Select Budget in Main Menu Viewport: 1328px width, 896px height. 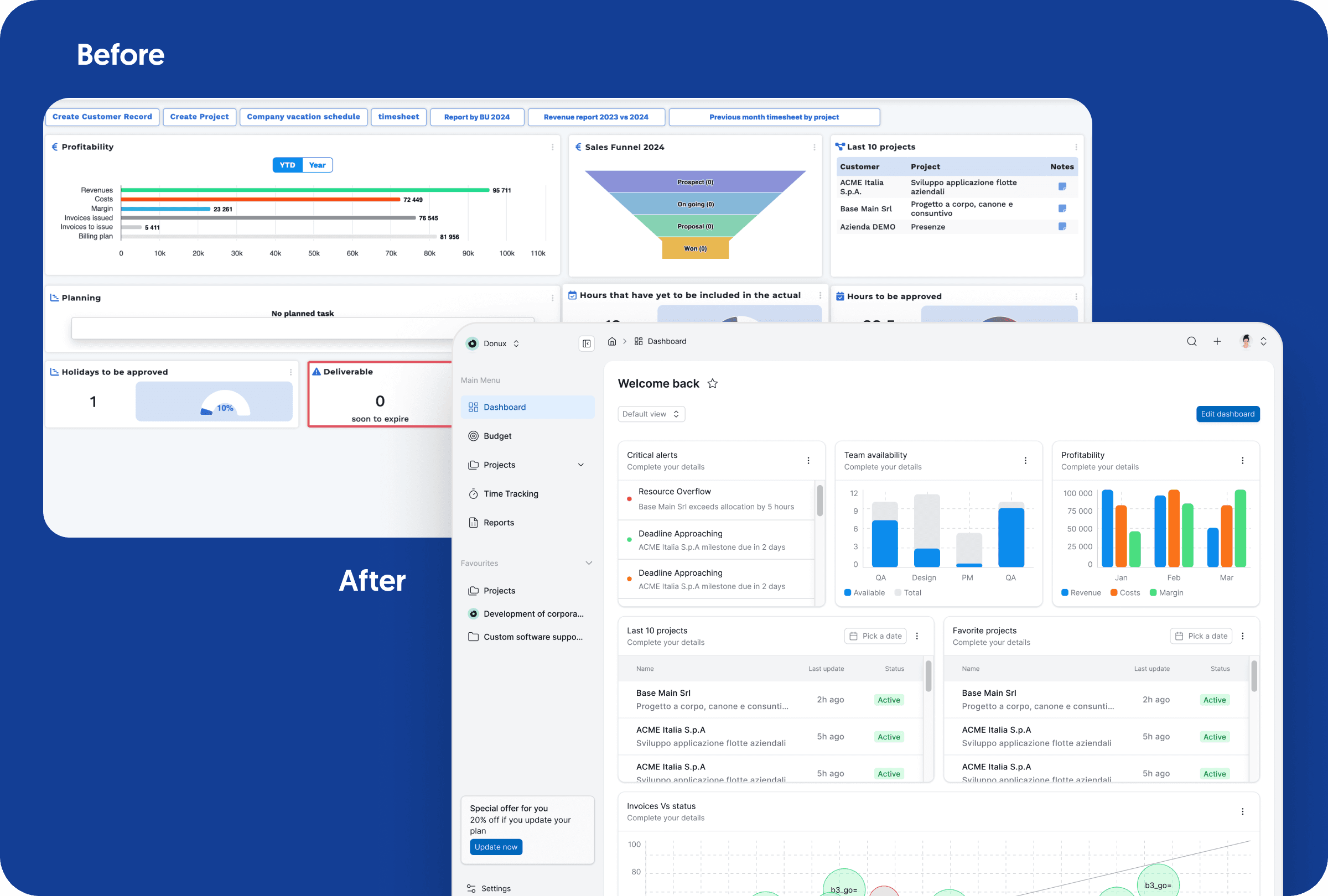coord(497,436)
